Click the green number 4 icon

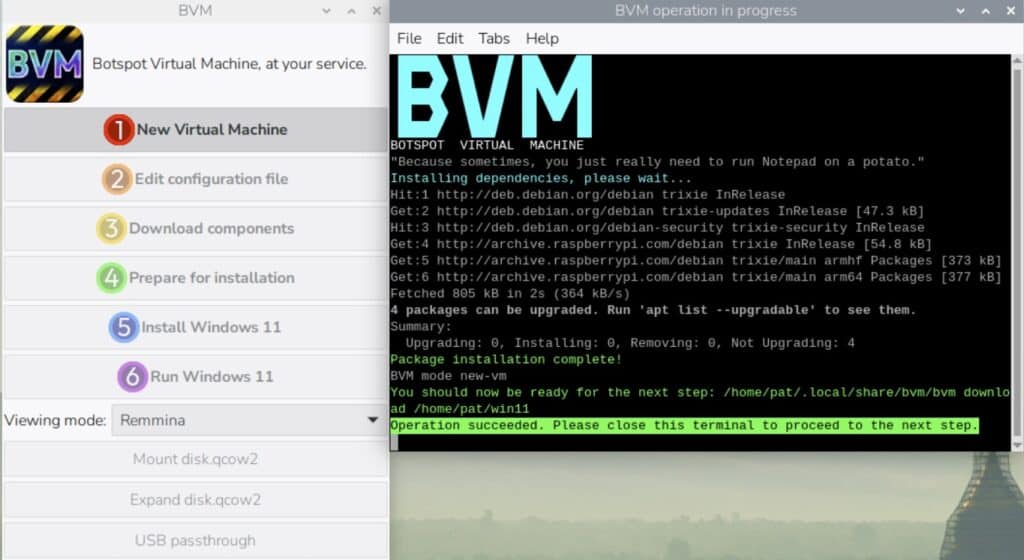(x=112, y=277)
